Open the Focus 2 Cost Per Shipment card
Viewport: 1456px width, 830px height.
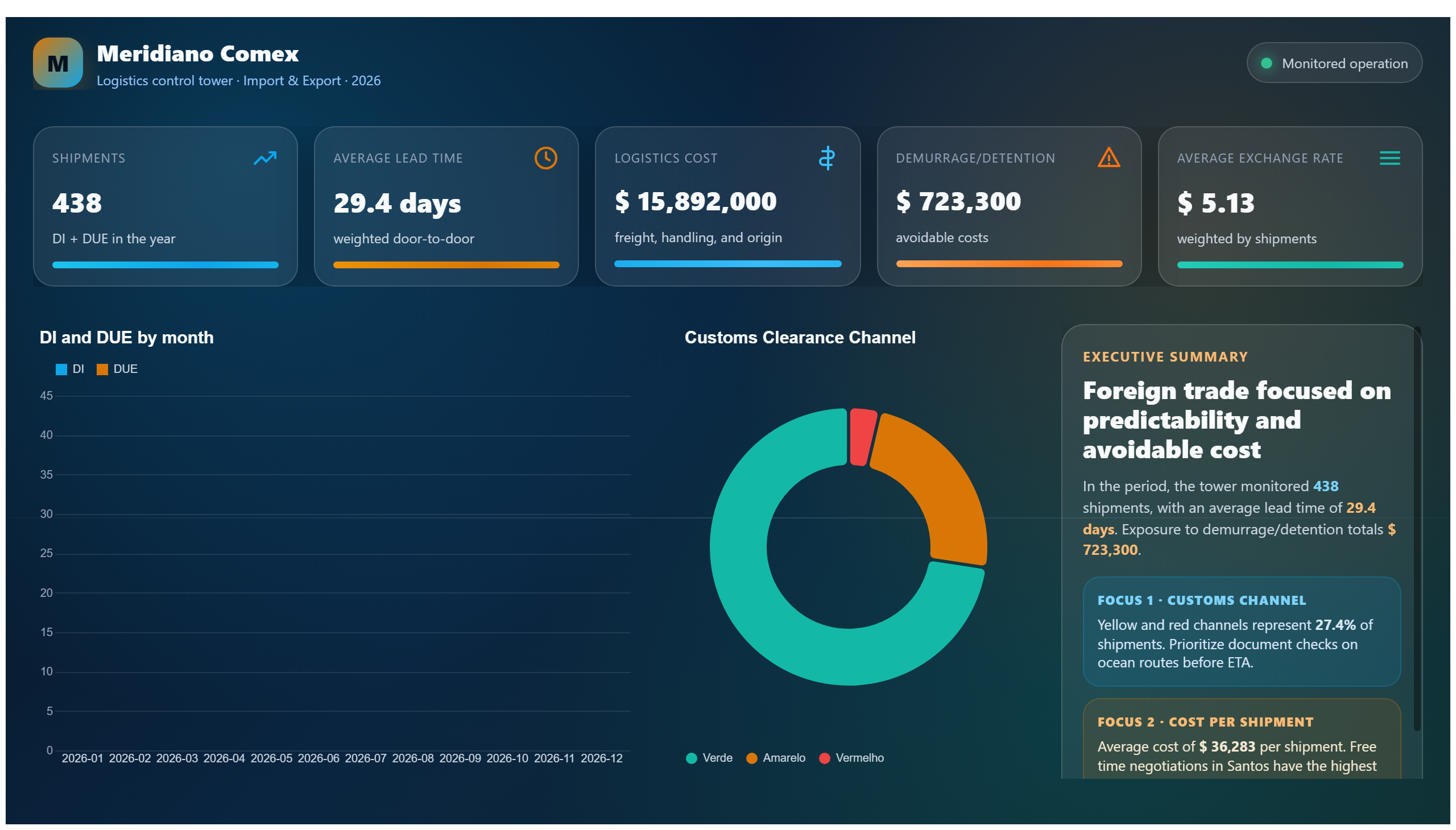tap(1241, 739)
